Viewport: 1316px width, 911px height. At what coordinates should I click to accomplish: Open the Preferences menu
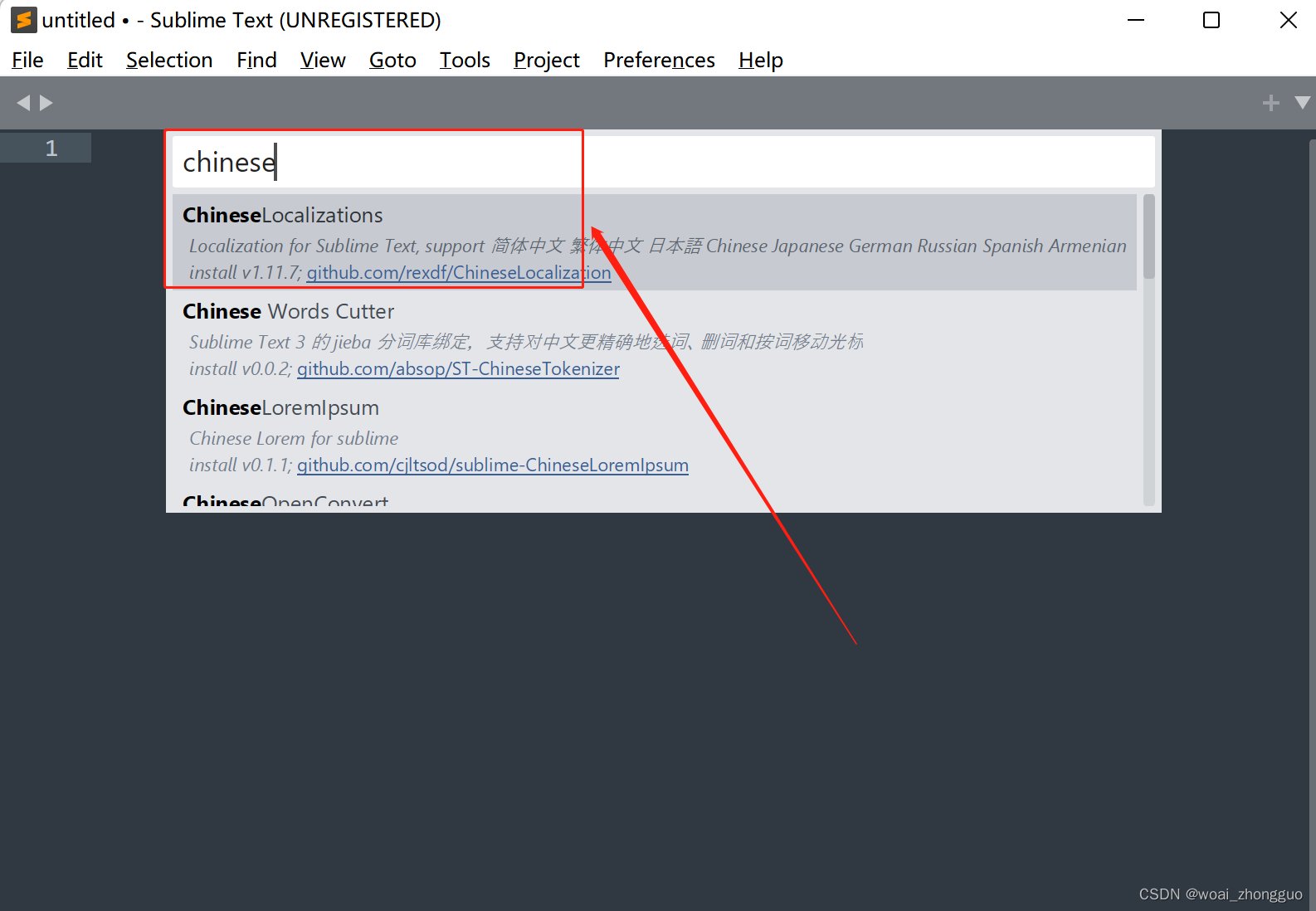[x=659, y=61]
